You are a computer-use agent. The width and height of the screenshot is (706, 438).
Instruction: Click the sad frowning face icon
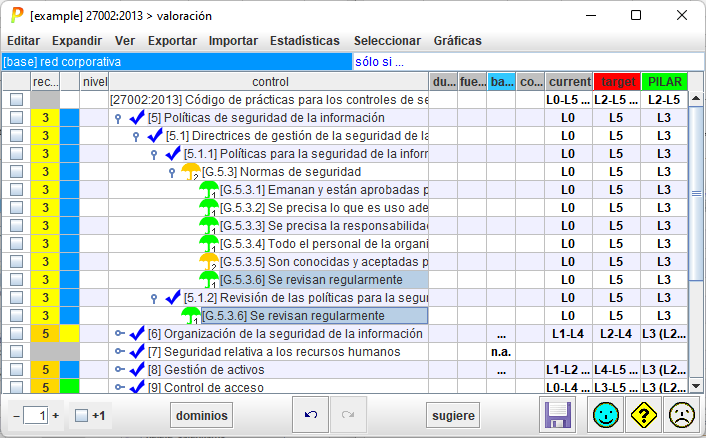coord(682,415)
